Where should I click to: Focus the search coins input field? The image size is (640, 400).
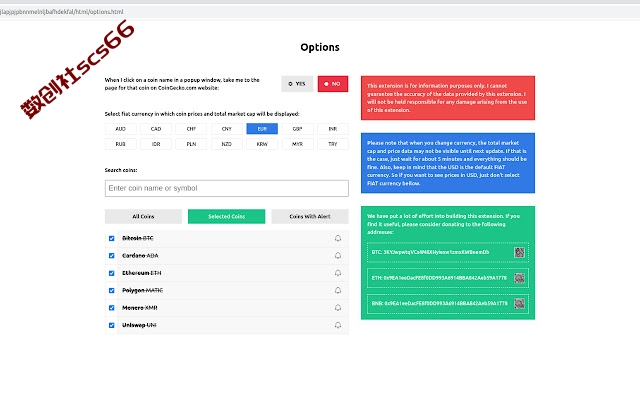227,188
